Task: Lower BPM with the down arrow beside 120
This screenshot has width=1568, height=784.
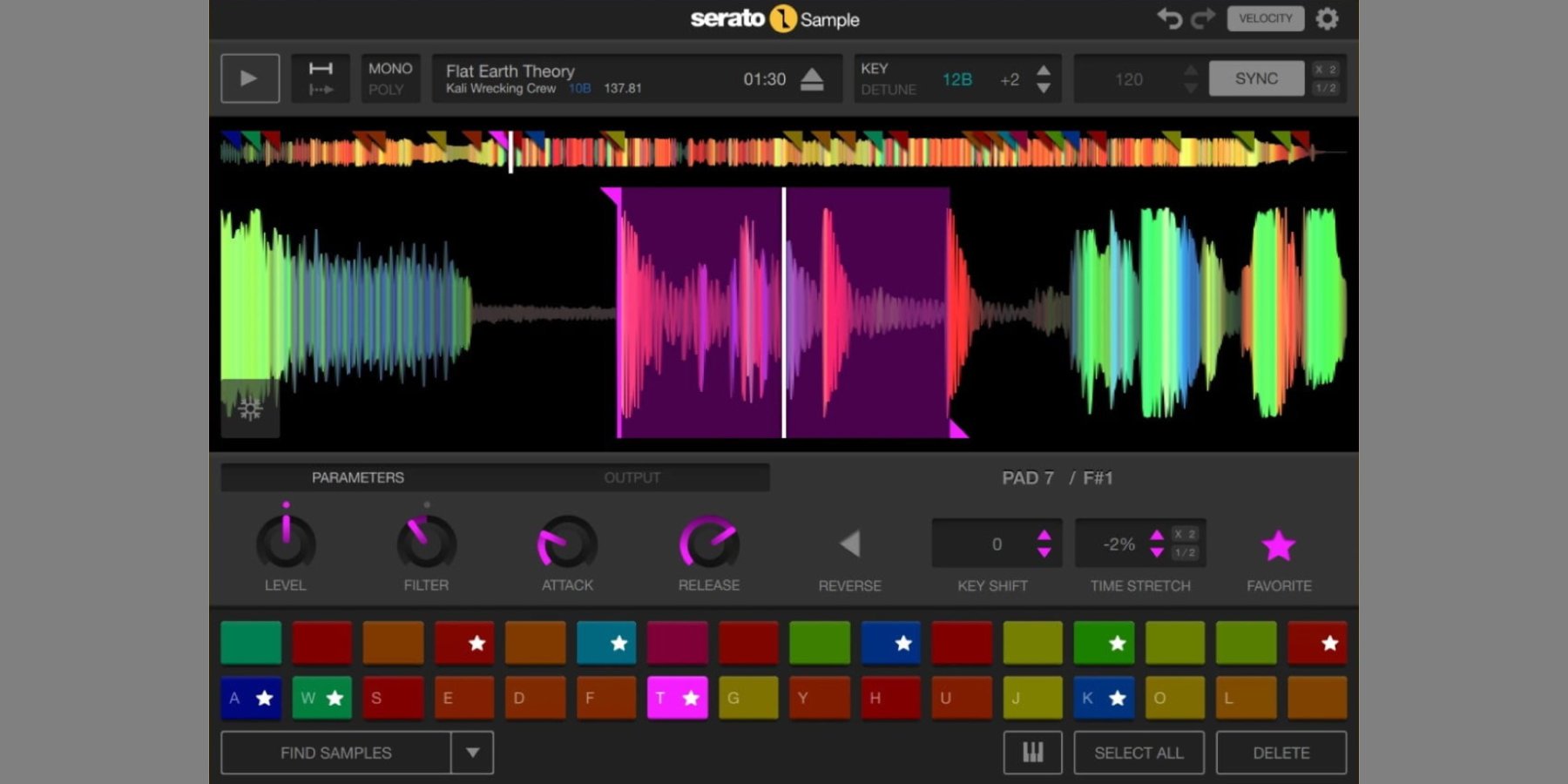Action: point(1191,88)
